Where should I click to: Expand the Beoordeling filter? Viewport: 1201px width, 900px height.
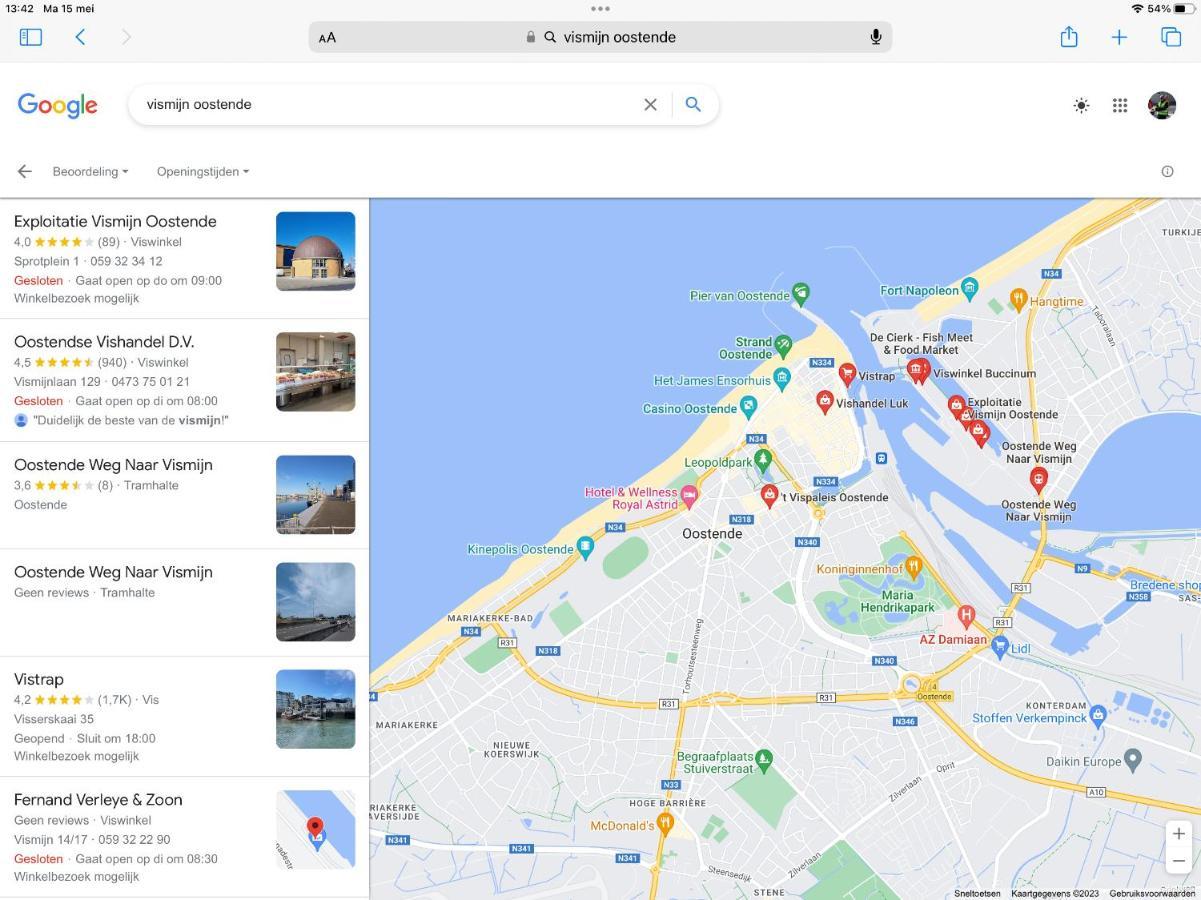tap(90, 171)
